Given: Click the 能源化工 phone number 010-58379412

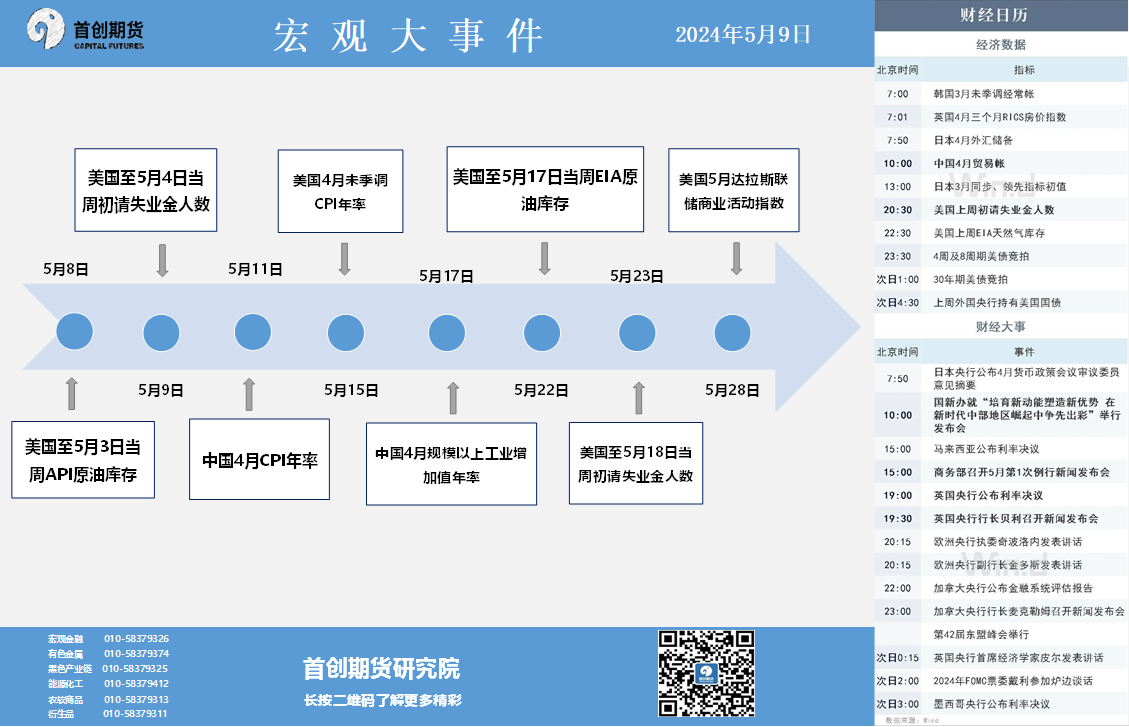Looking at the screenshot, I should pos(136,684).
